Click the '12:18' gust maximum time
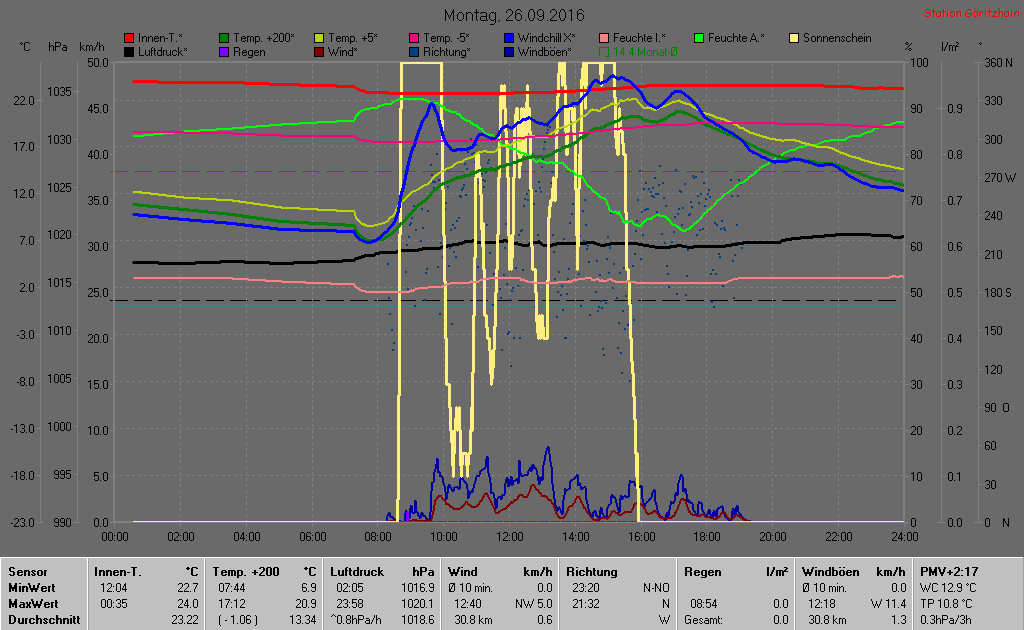The image size is (1024, 630). click(822, 605)
